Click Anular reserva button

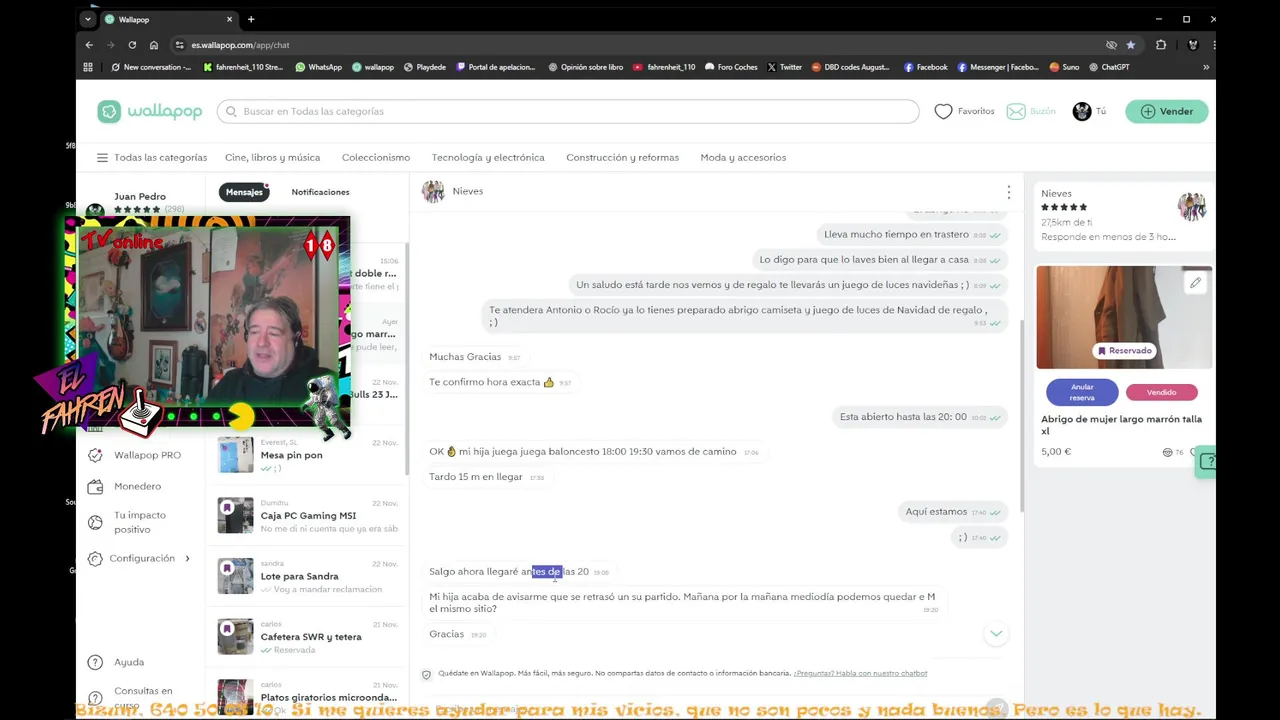click(x=1082, y=392)
